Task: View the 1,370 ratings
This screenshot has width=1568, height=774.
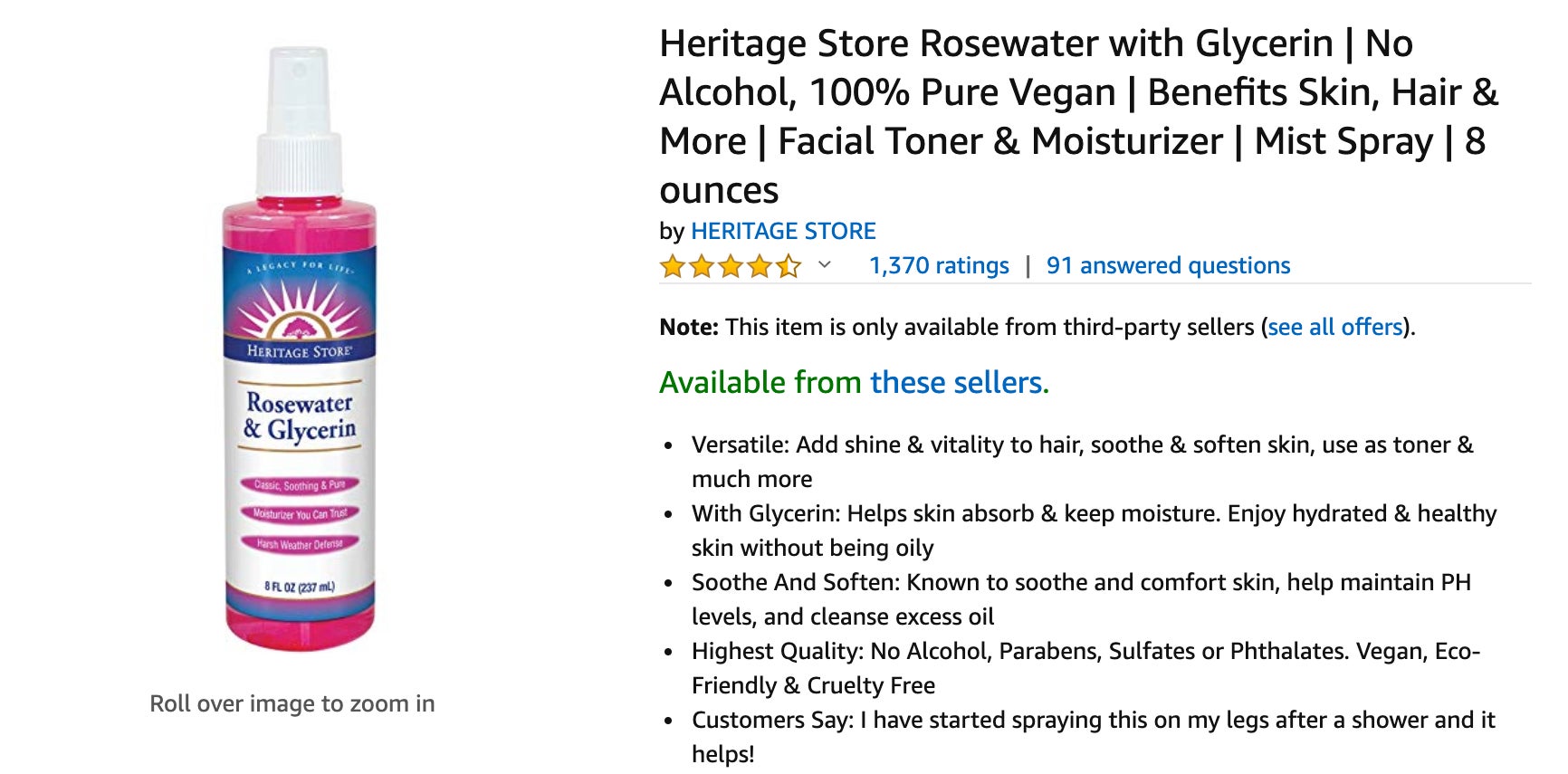Action: [938, 265]
